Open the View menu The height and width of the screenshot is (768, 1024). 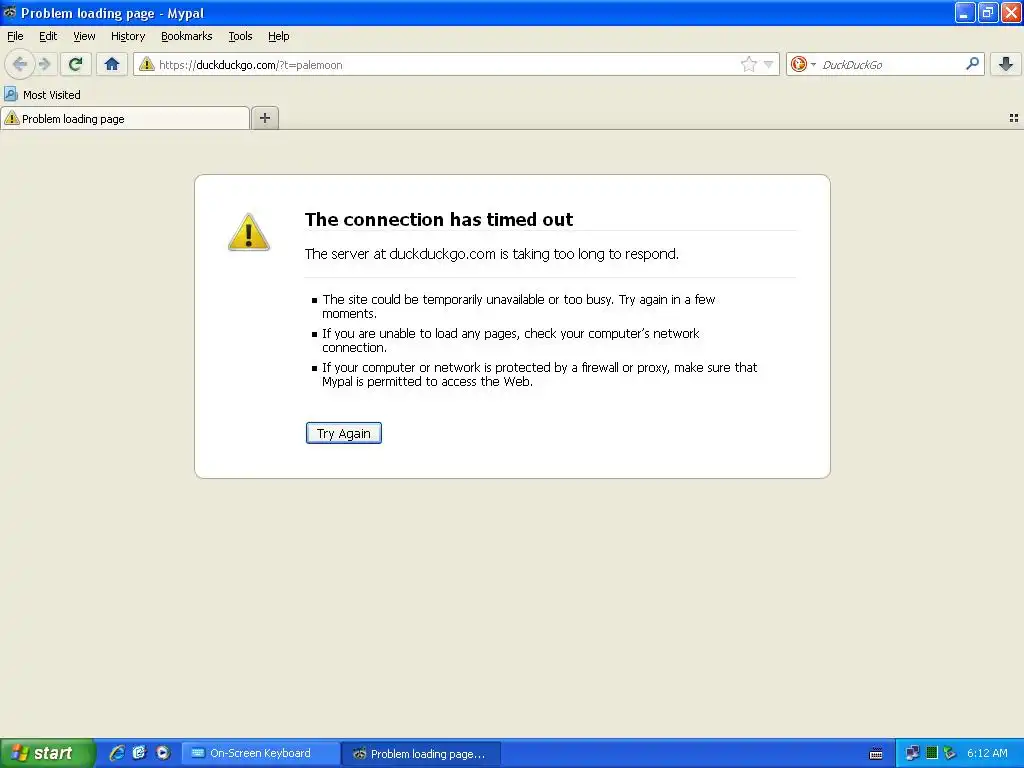84,36
